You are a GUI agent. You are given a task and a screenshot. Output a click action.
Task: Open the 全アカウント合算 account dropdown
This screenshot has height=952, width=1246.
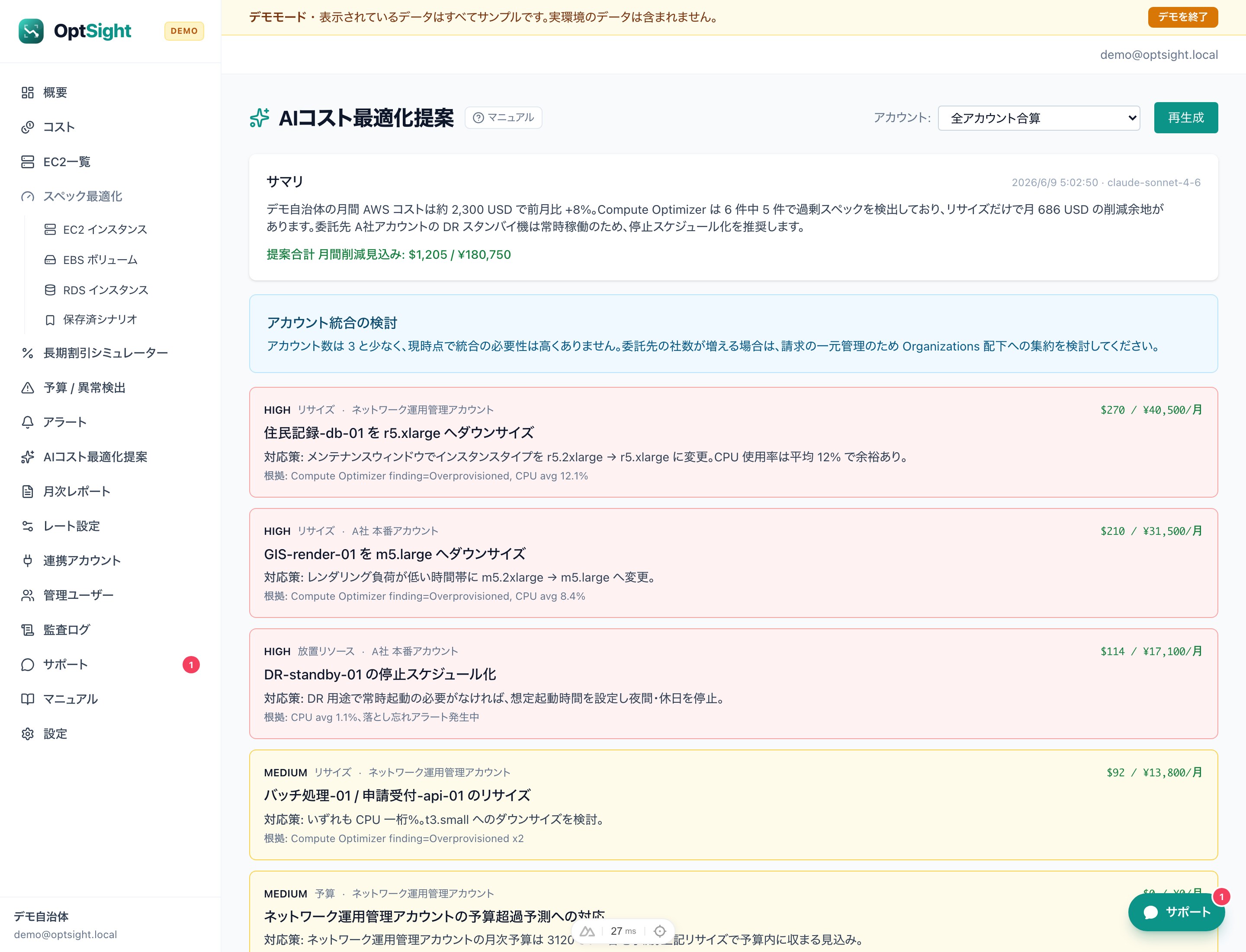click(x=1039, y=118)
